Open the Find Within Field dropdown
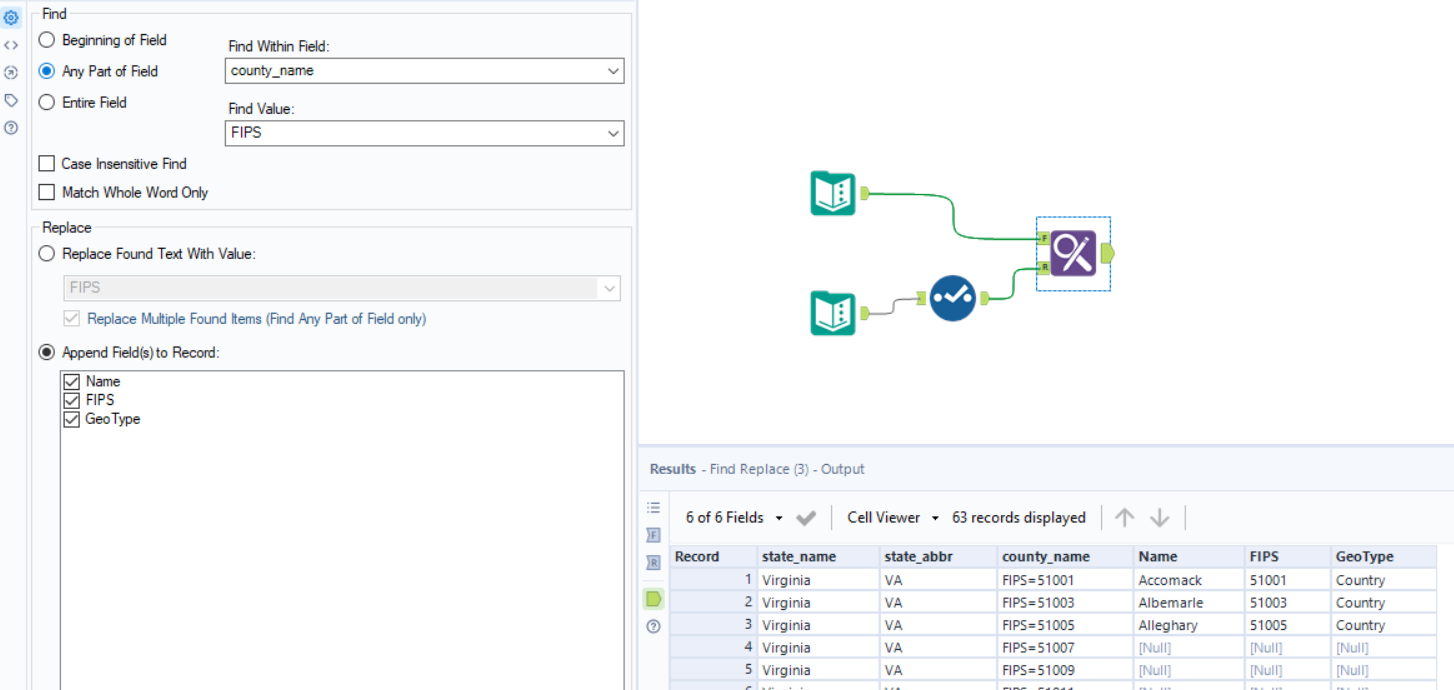Viewport: 1454px width, 690px height. tap(612, 71)
